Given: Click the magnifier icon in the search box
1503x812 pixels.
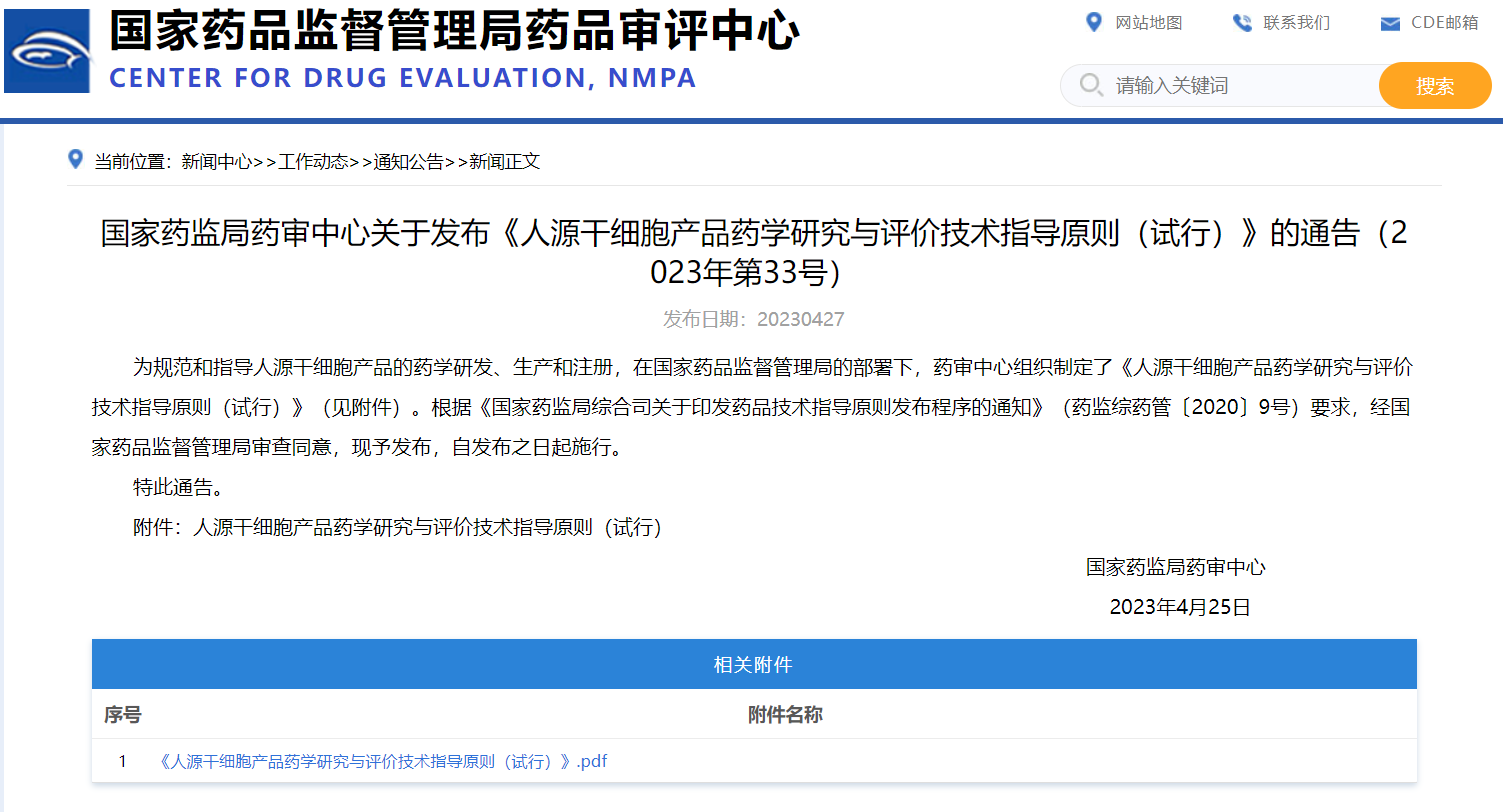Looking at the screenshot, I should click(1090, 85).
